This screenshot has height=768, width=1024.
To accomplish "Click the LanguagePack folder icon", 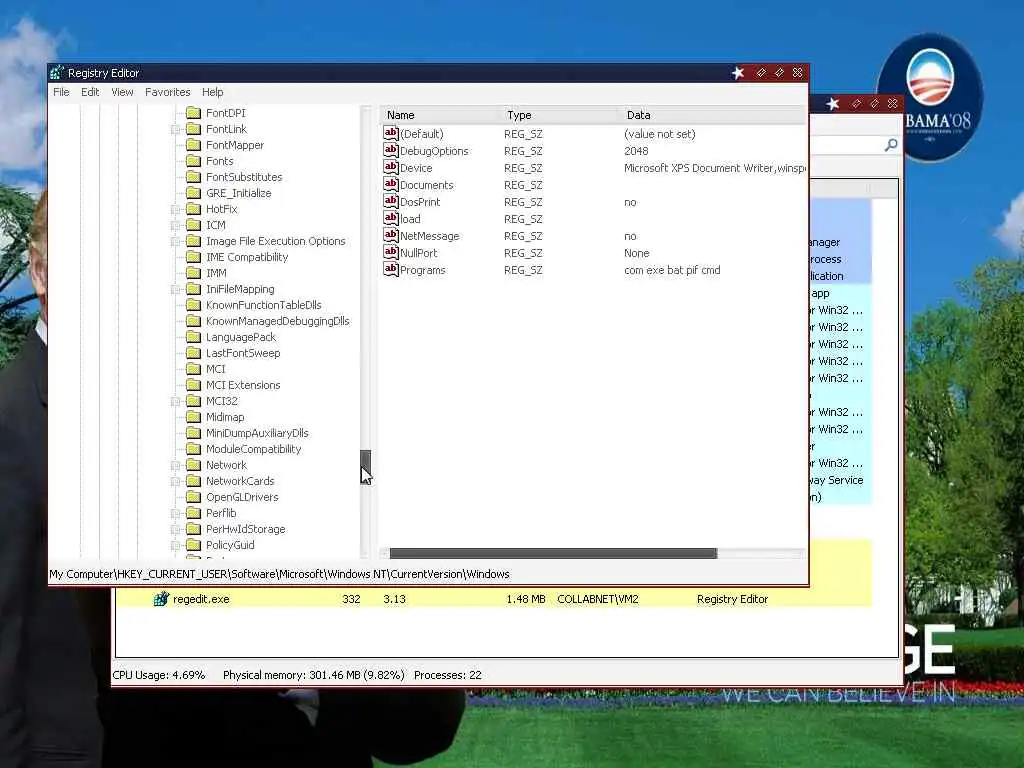I will point(193,337).
